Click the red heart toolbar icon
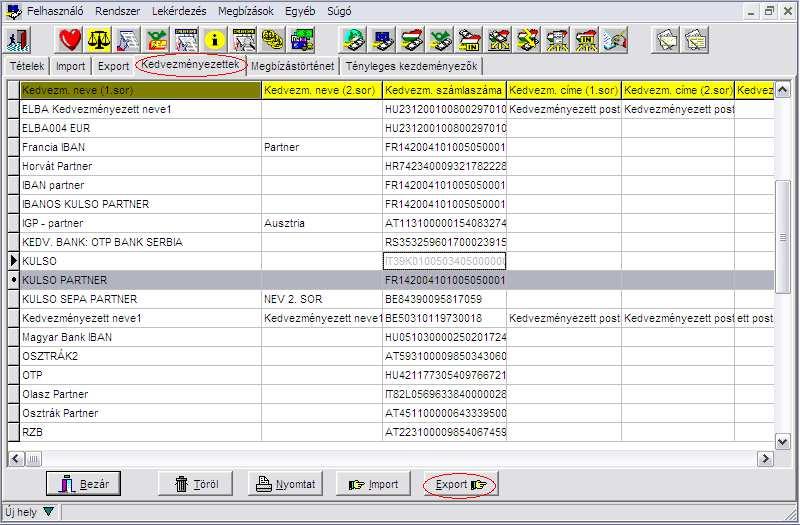The image size is (800, 525). point(69,40)
